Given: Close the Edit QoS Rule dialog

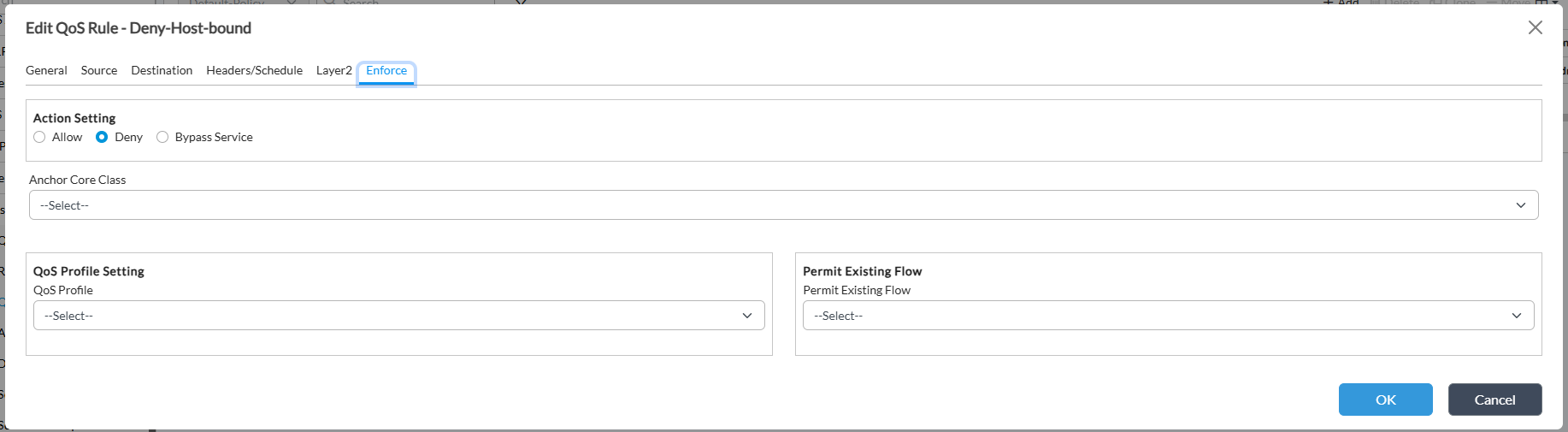Looking at the screenshot, I should point(1536,27).
